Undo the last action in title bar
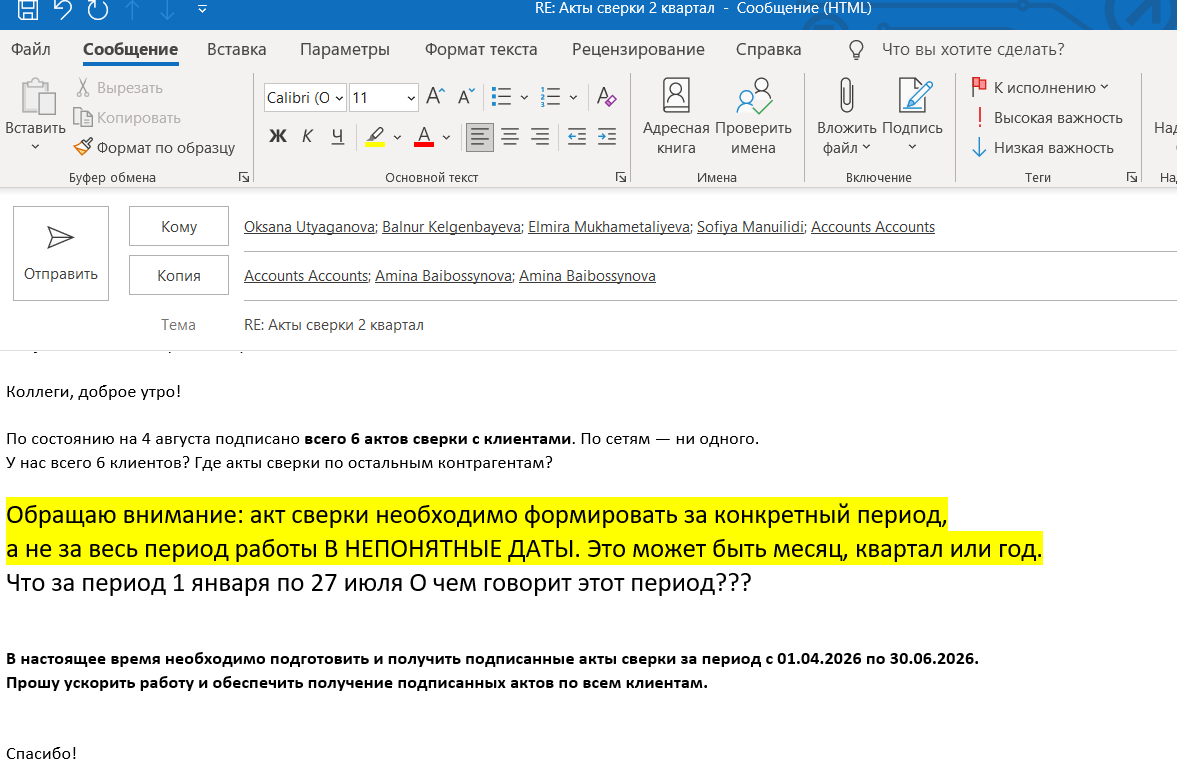The image size is (1177, 771). 63,10
